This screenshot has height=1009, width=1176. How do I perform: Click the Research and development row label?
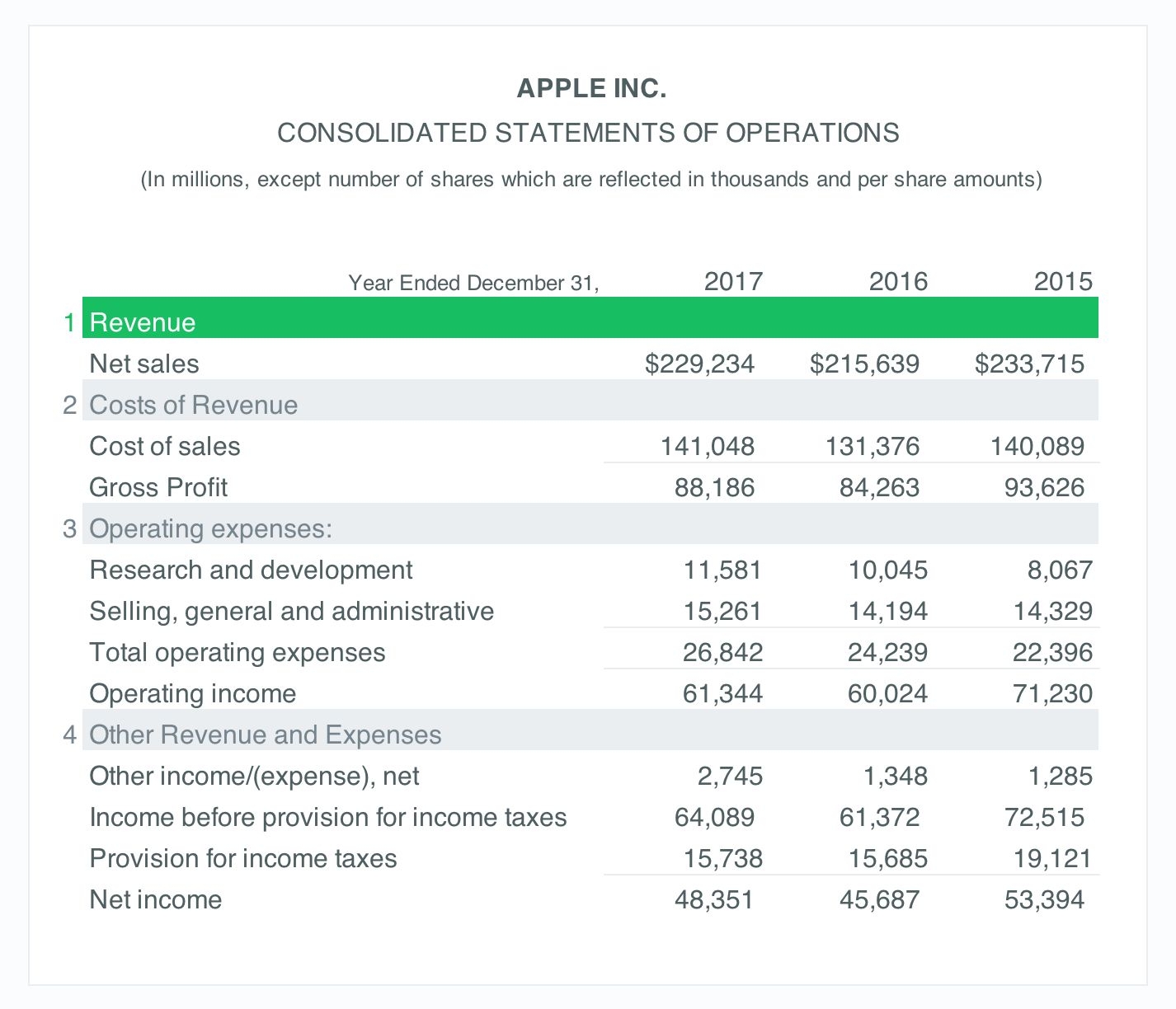251,569
